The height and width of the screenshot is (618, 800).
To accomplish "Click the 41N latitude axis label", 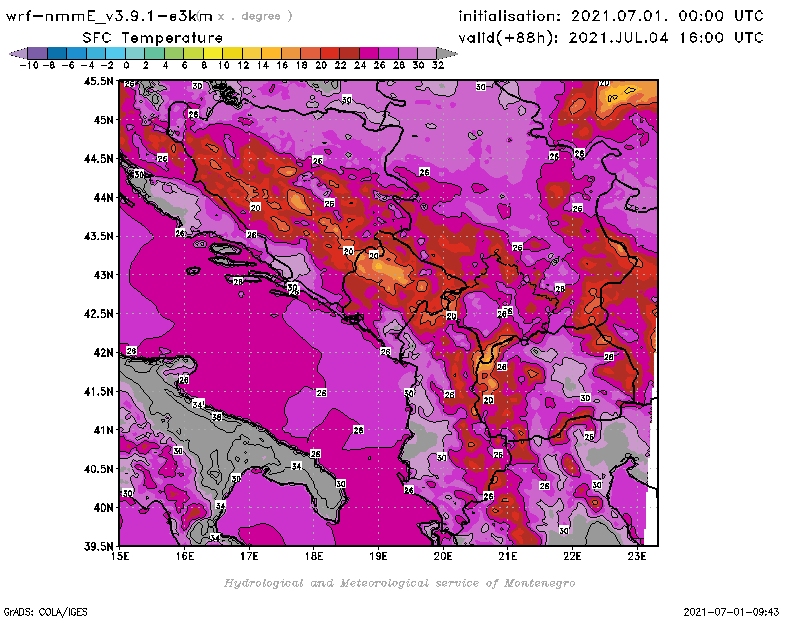I will tap(103, 430).
